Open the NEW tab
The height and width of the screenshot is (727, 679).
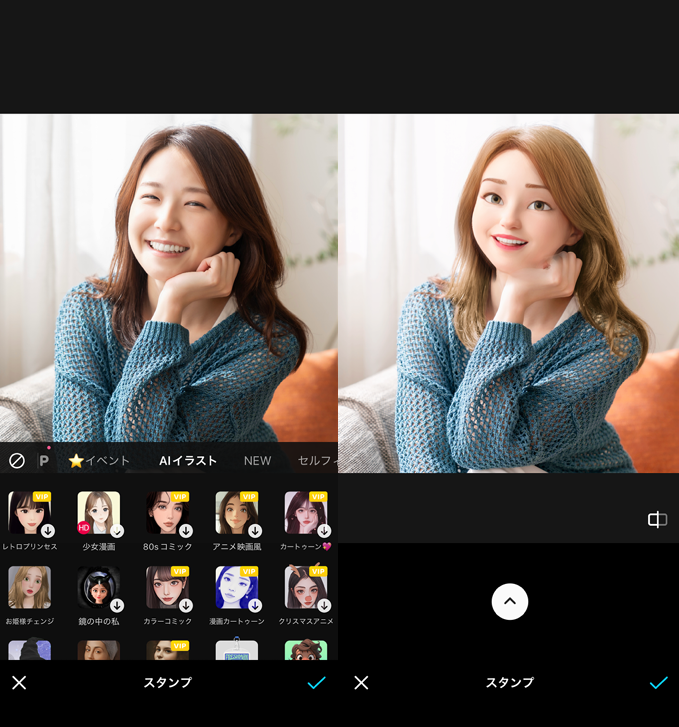click(x=257, y=461)
